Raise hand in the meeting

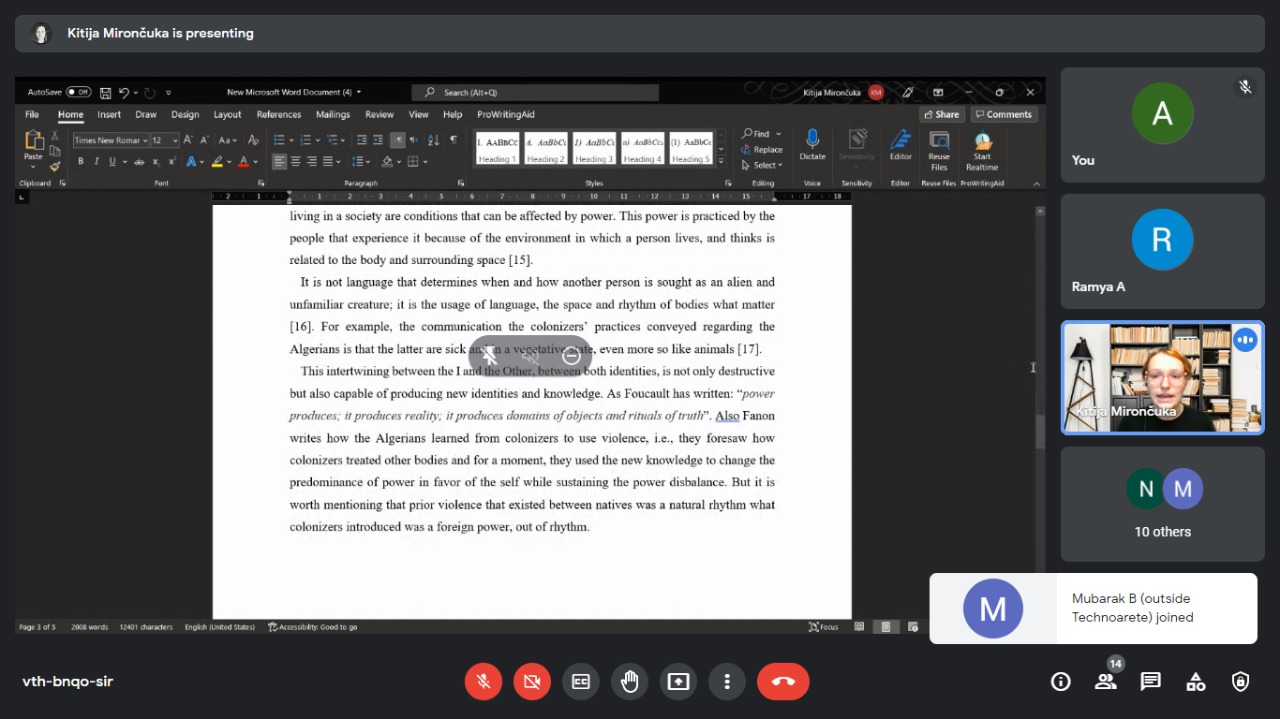[x=630, y=682]
